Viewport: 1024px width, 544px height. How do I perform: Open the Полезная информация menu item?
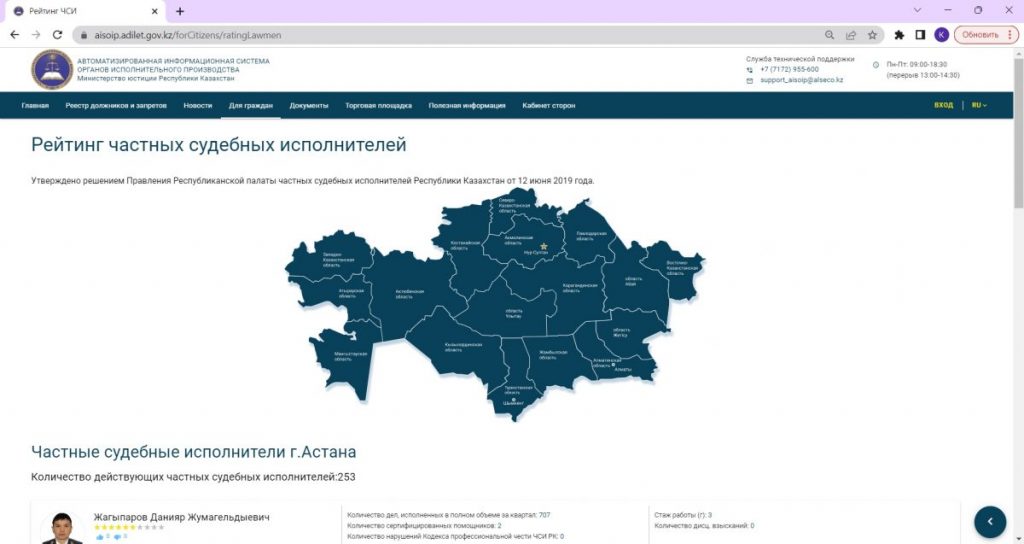click(467, 105)
